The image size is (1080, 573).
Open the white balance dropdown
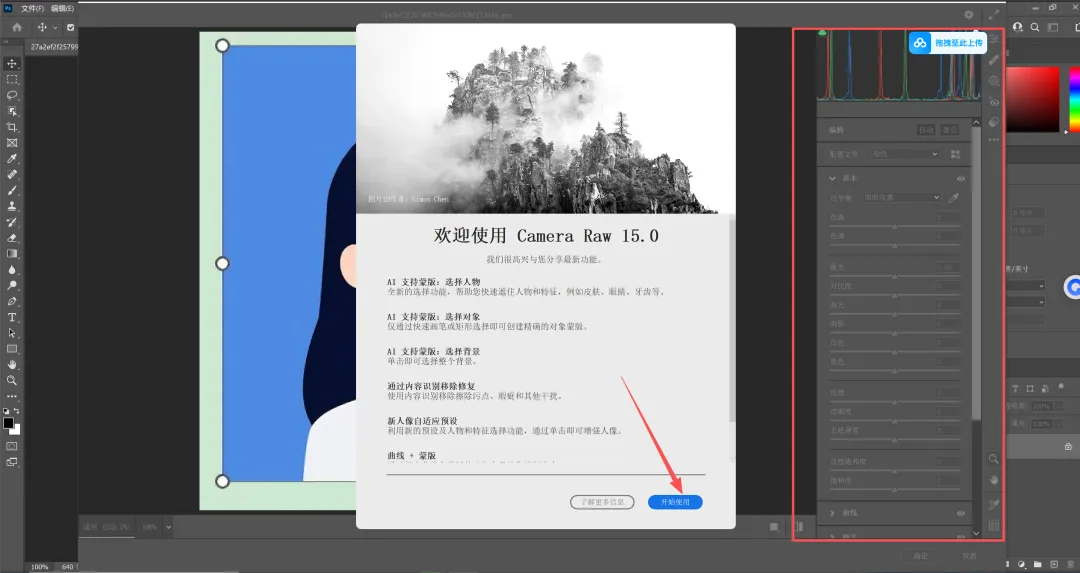902,198
